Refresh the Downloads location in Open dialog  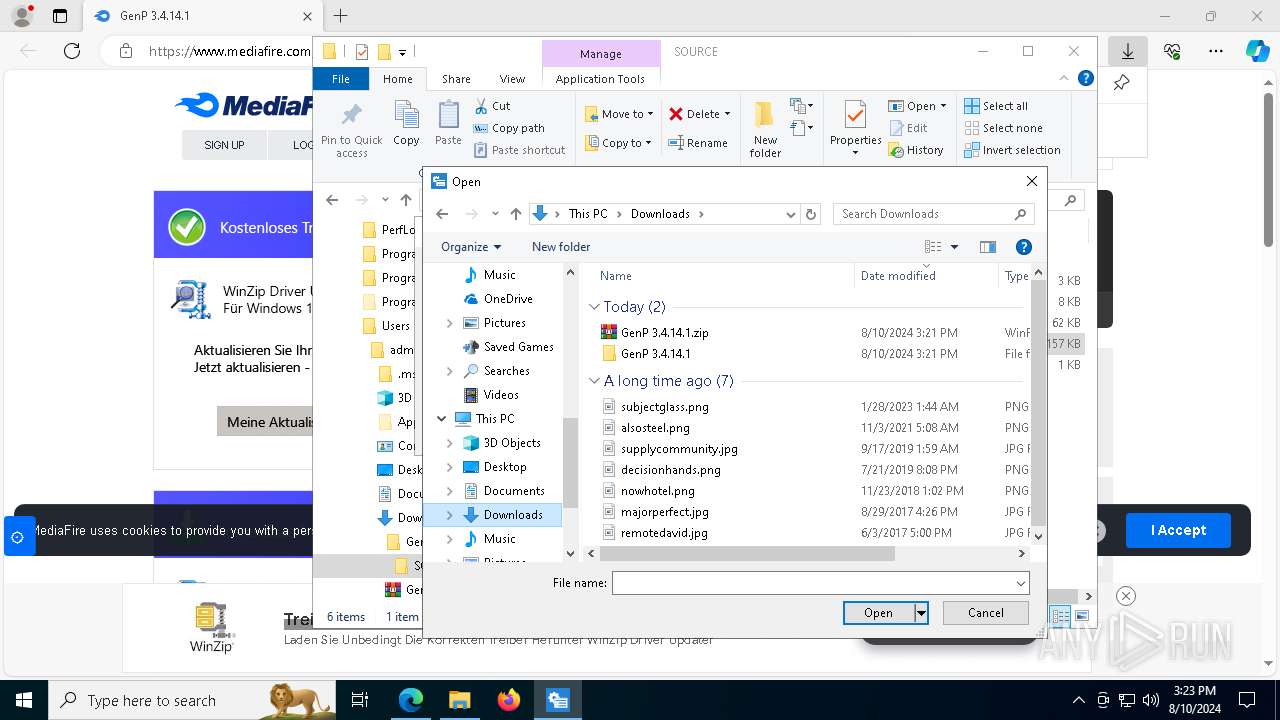pos(811,214)
